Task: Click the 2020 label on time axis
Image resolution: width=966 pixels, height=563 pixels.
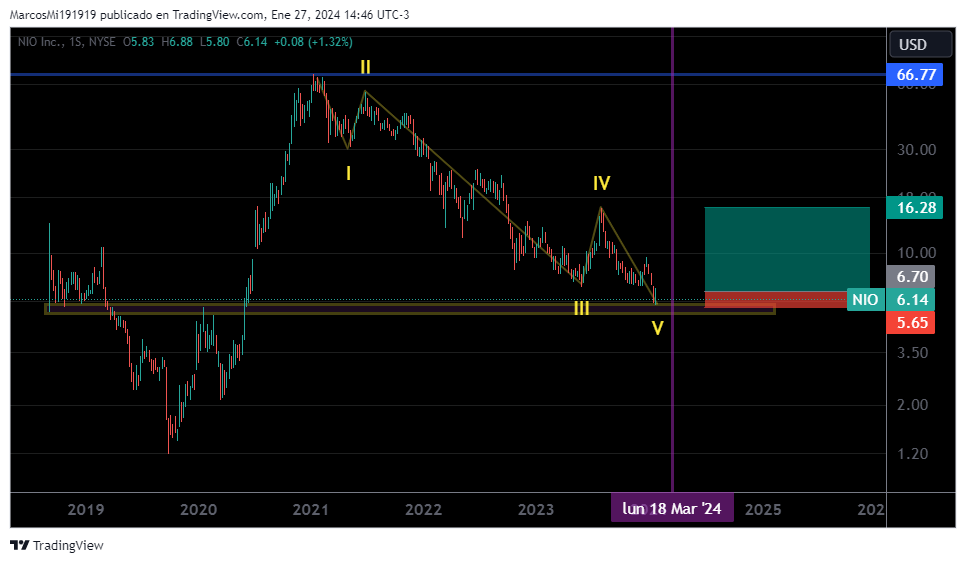Action: pyautogui.click(x=198, y=509)
